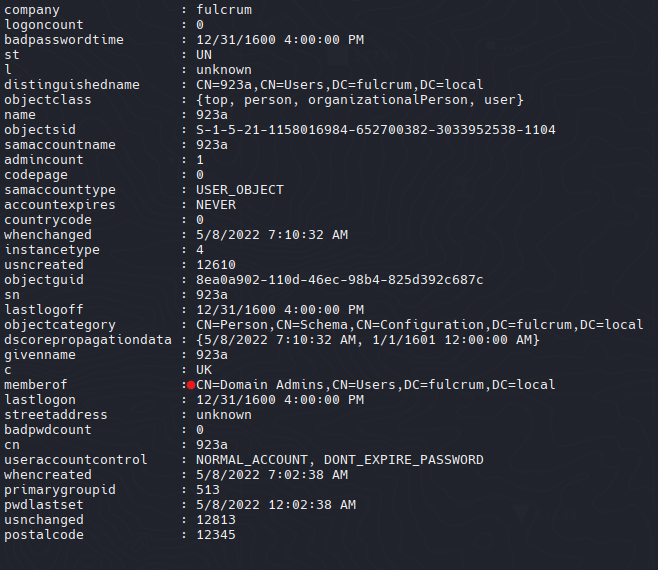Click the whencreated timestamp value
The width and height of the screenshot is (658, 570).
coord(272,475)
